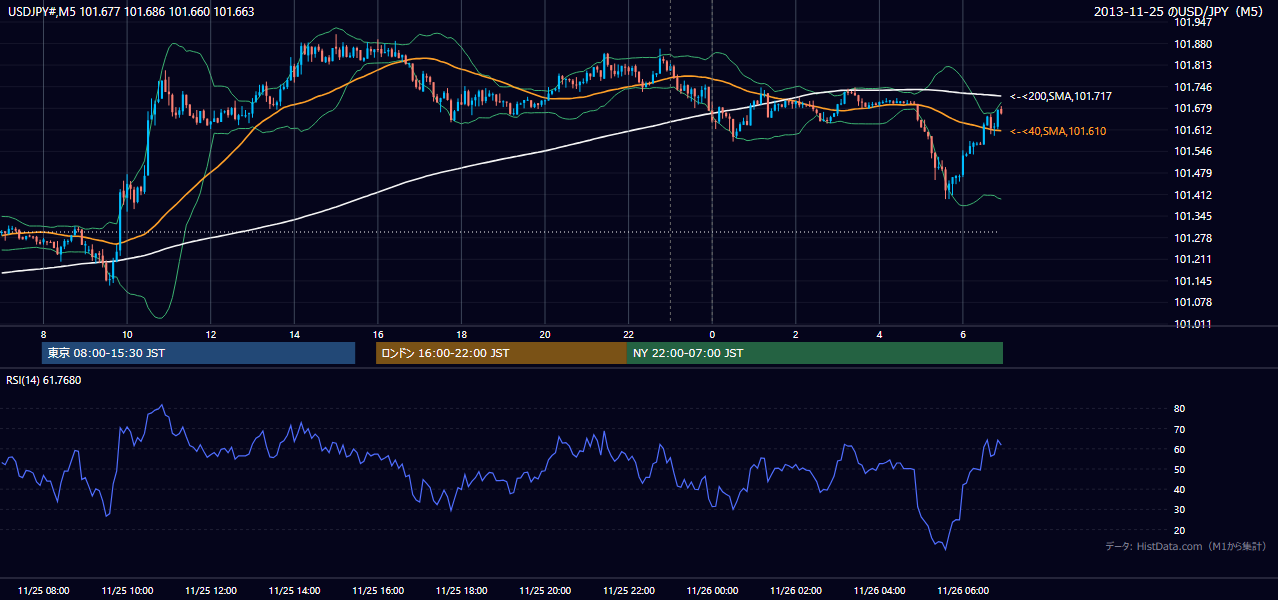This screenshot has width=1278, height=600.
Task: Click hour 18 on price chart axis
Action: point(461,334)
